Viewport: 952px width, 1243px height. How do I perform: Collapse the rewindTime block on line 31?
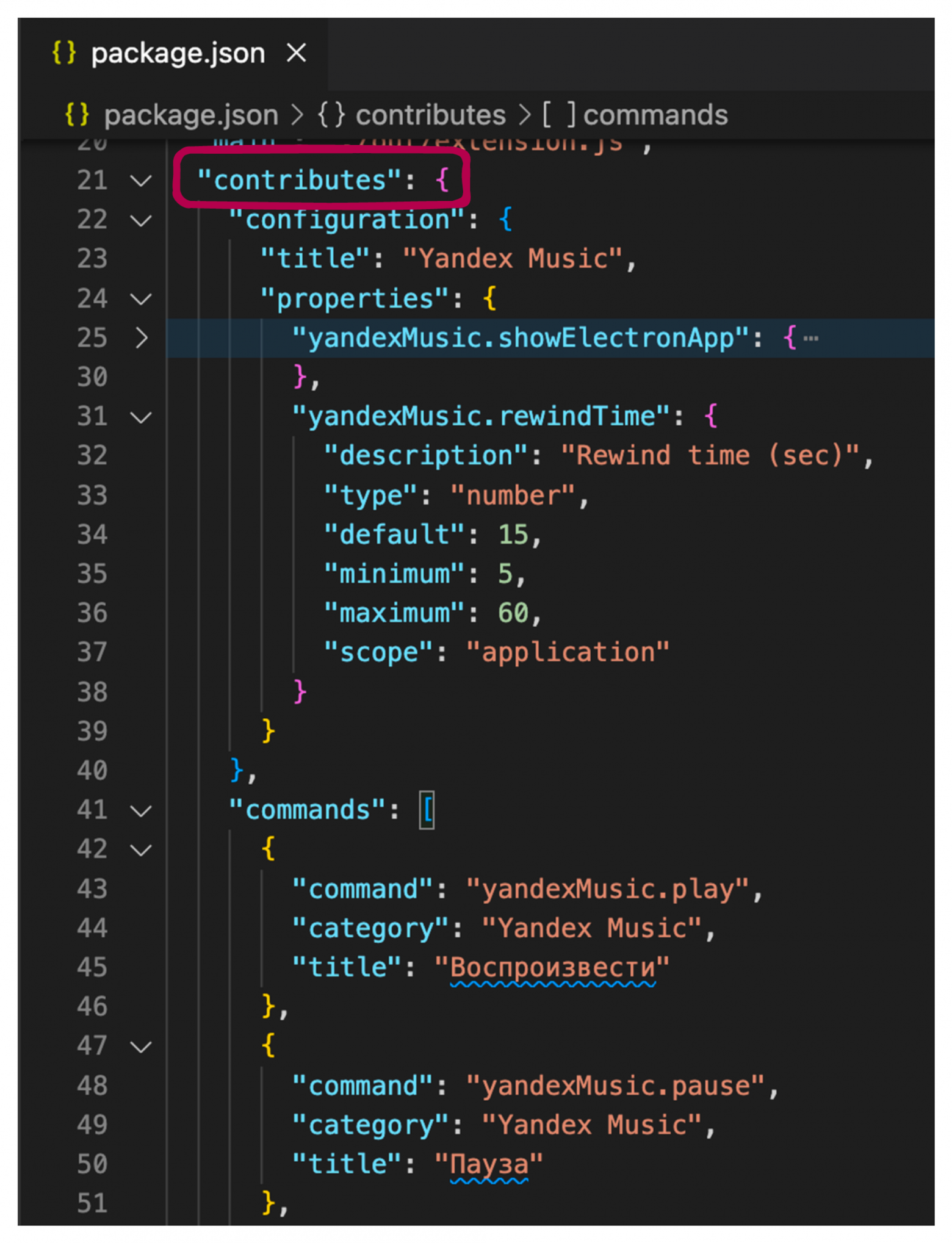point(141,417)
